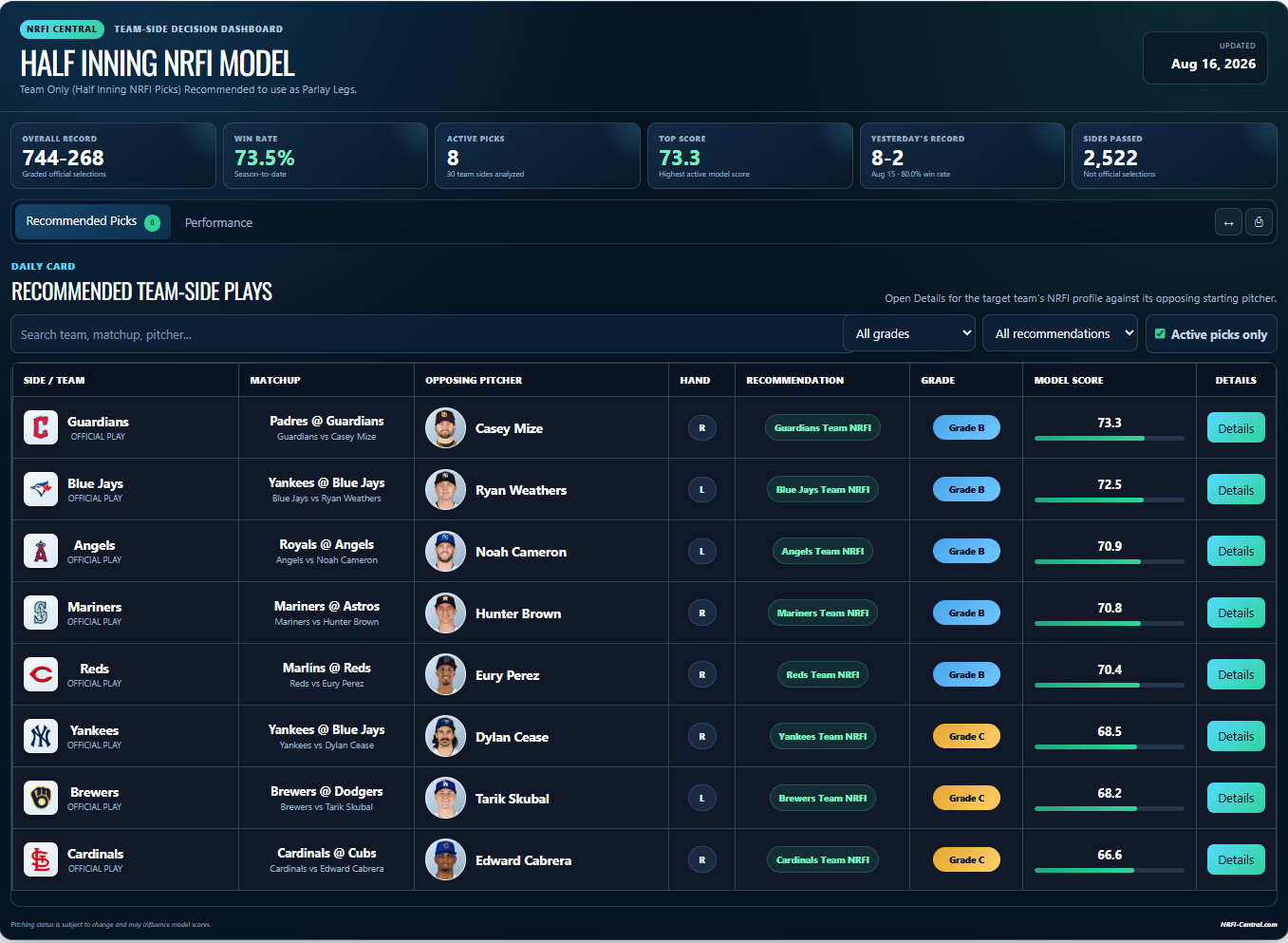Click the R hand badge for Eury Perez
1288x943 pixels.
tap(702, 675)
